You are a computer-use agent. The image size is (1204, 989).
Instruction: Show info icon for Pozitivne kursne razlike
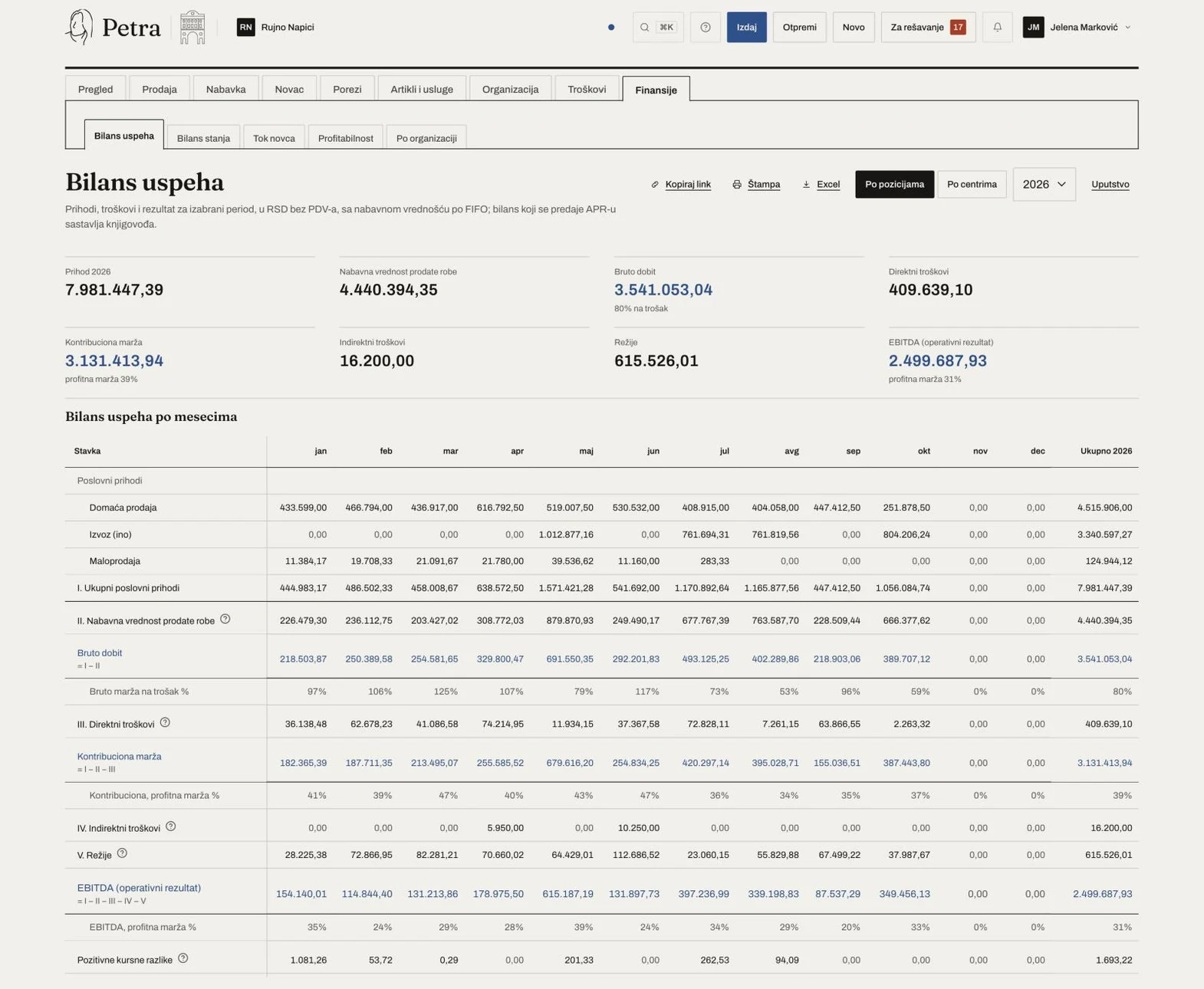click(183, 958)
